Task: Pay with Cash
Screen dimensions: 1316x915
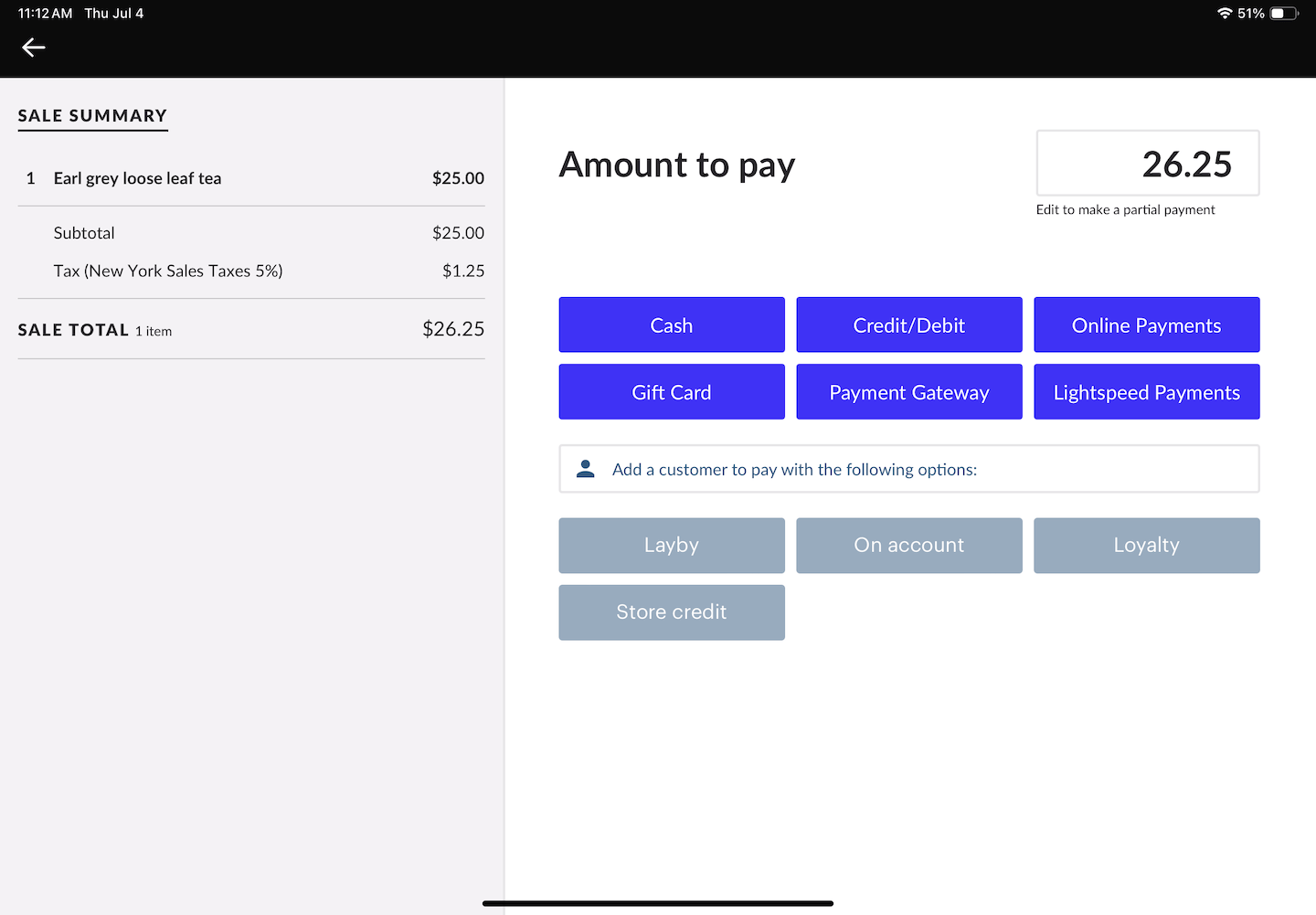Action: (x=672, y=325)
